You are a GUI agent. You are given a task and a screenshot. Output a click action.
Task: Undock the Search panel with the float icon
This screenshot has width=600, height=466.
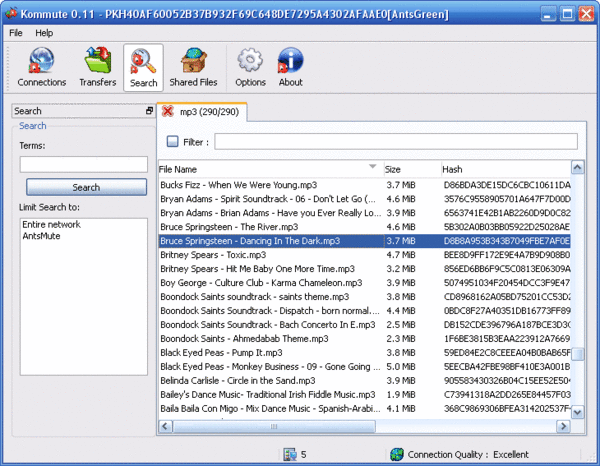[149, 111]
